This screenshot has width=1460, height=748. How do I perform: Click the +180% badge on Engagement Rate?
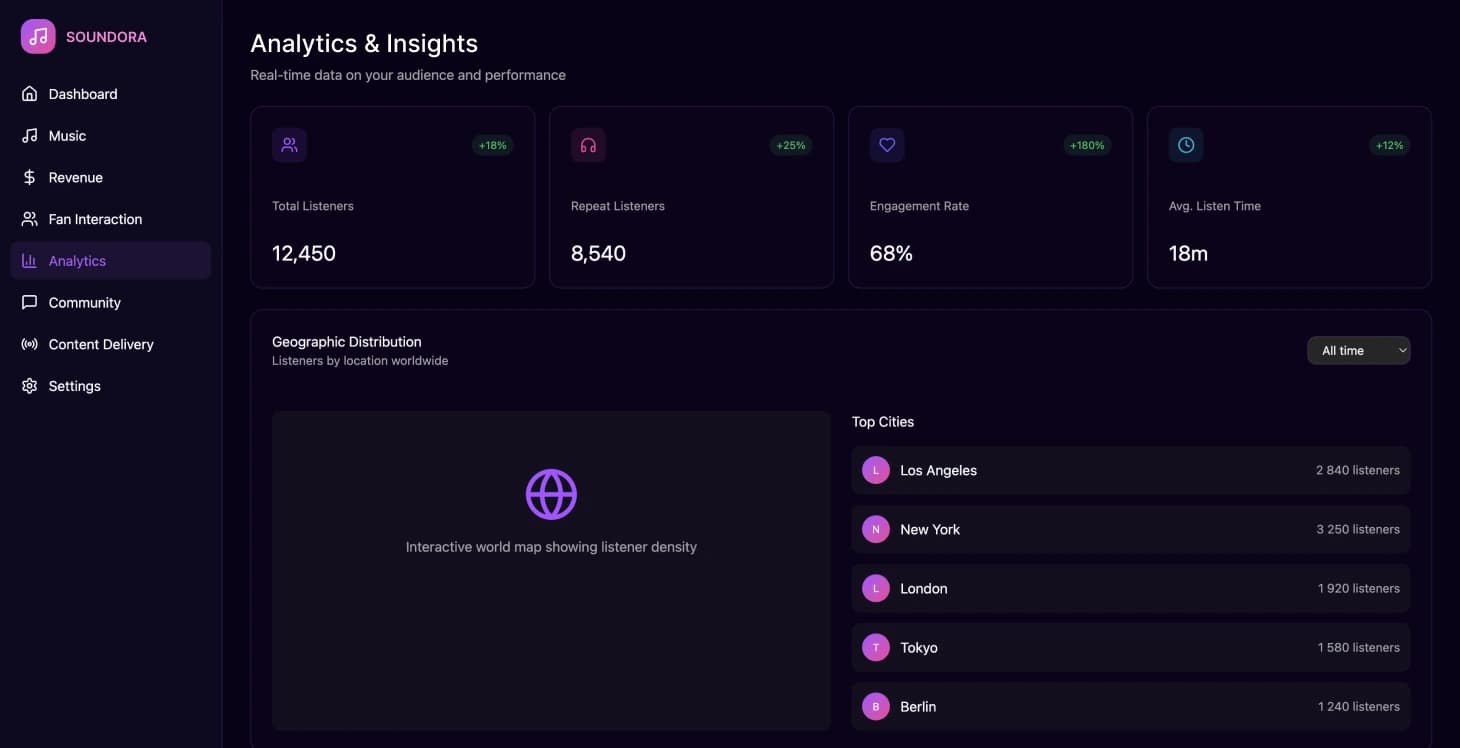click(1086, 145)
